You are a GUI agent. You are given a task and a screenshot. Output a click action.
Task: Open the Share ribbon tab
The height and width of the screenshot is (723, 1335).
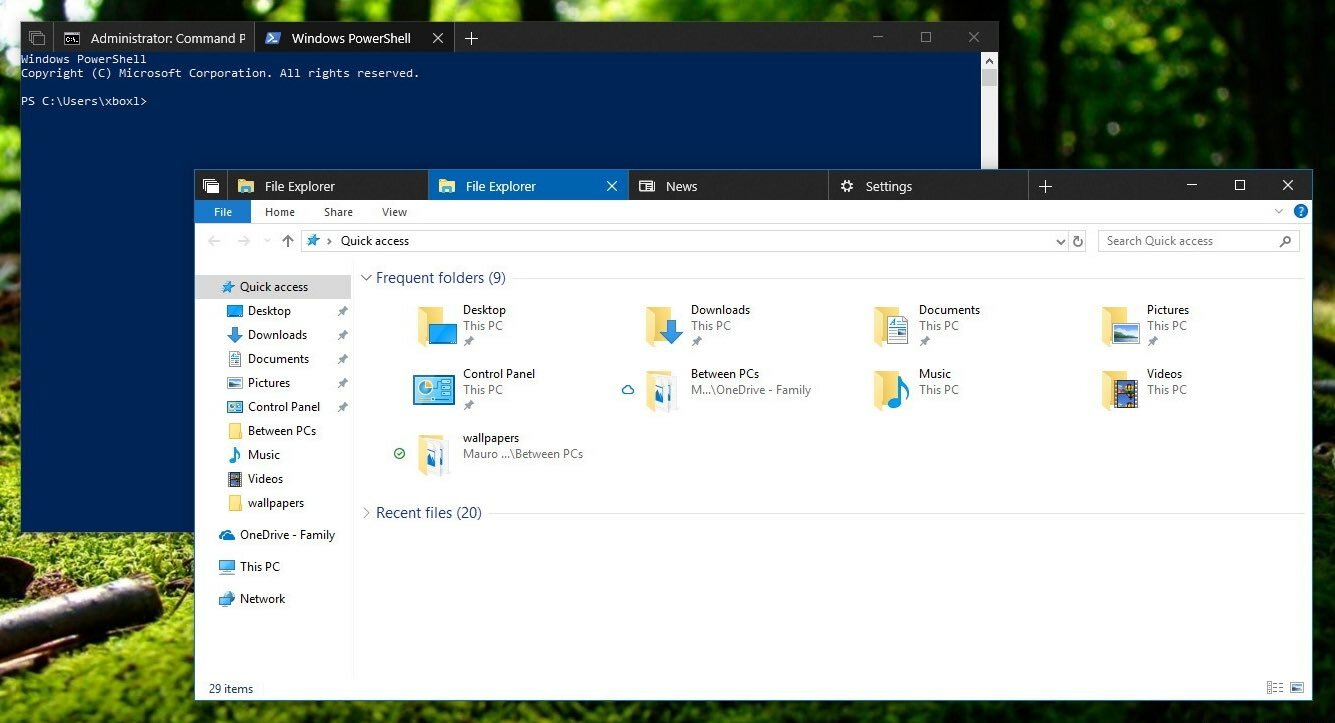pyautogui.click(x=338, y=212)
